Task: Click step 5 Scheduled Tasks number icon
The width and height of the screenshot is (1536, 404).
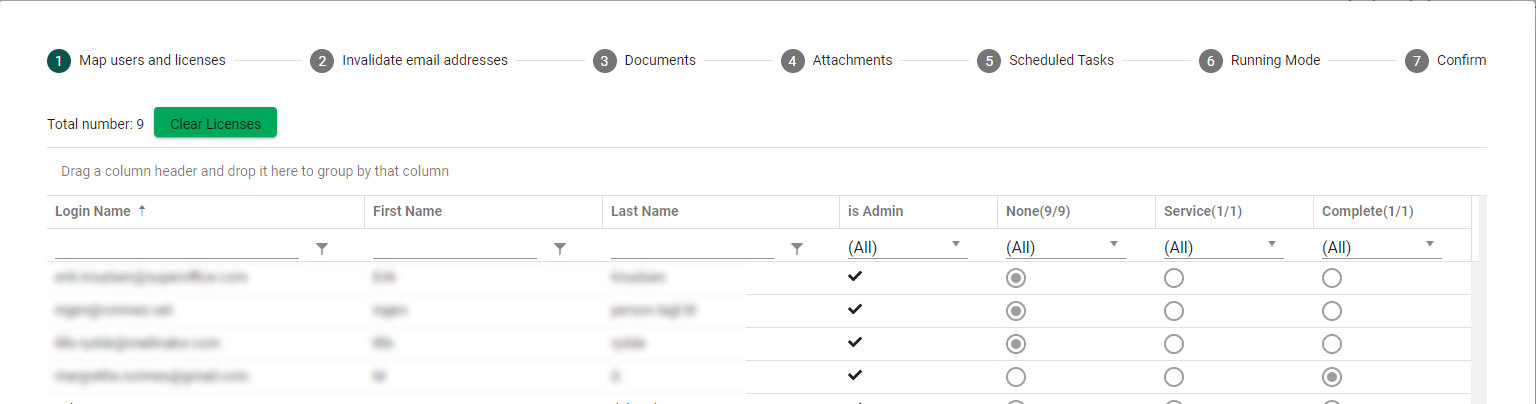Action: (x=989, y=61)
